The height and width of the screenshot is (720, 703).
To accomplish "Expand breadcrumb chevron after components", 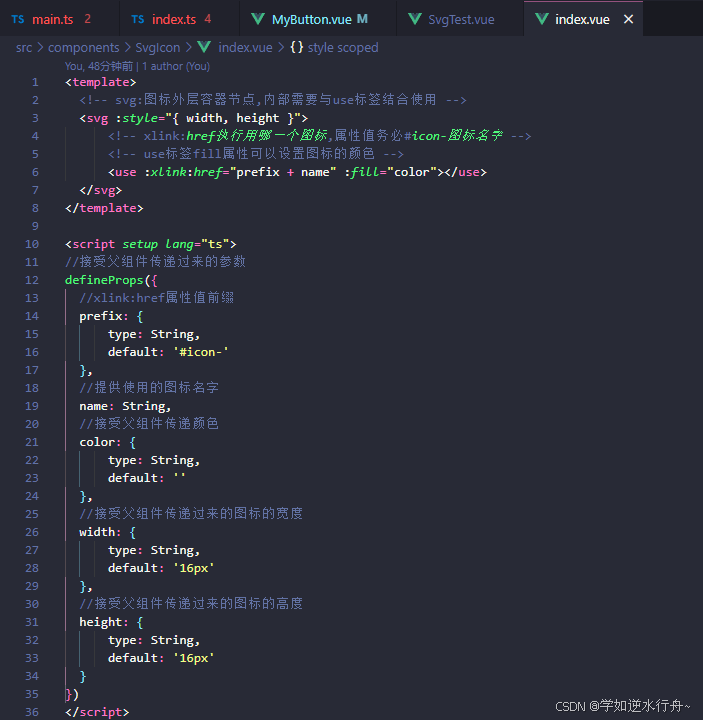I will point(127,47).
